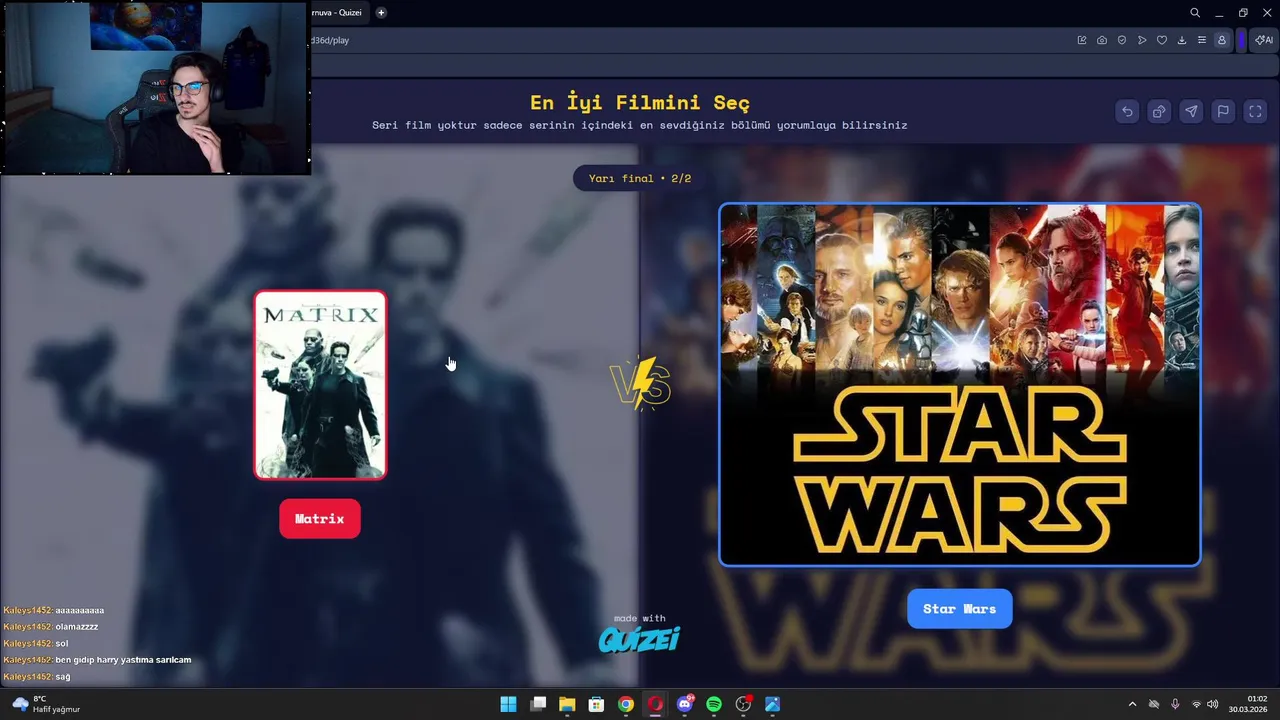Open Microsoft Store from the taskbar
The height and width of the screenshot is (720, 1280).
pos(596,704)
